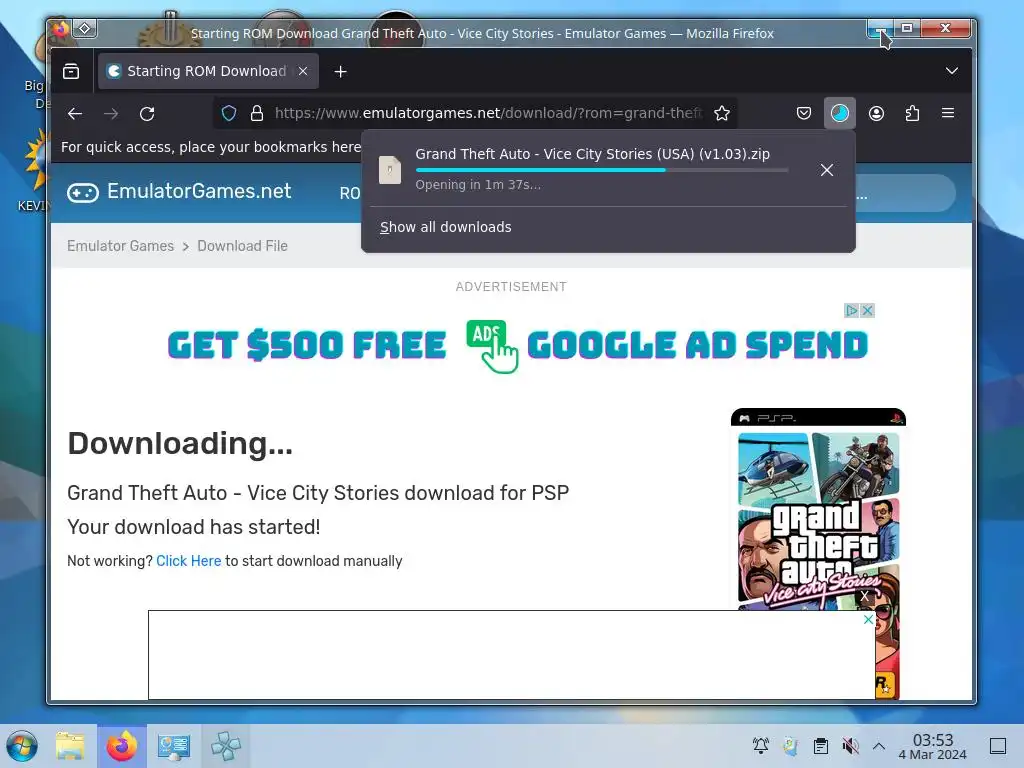Click the zip file icon in downloads panel
The image size is (1024, 768).
click(390, 170)
